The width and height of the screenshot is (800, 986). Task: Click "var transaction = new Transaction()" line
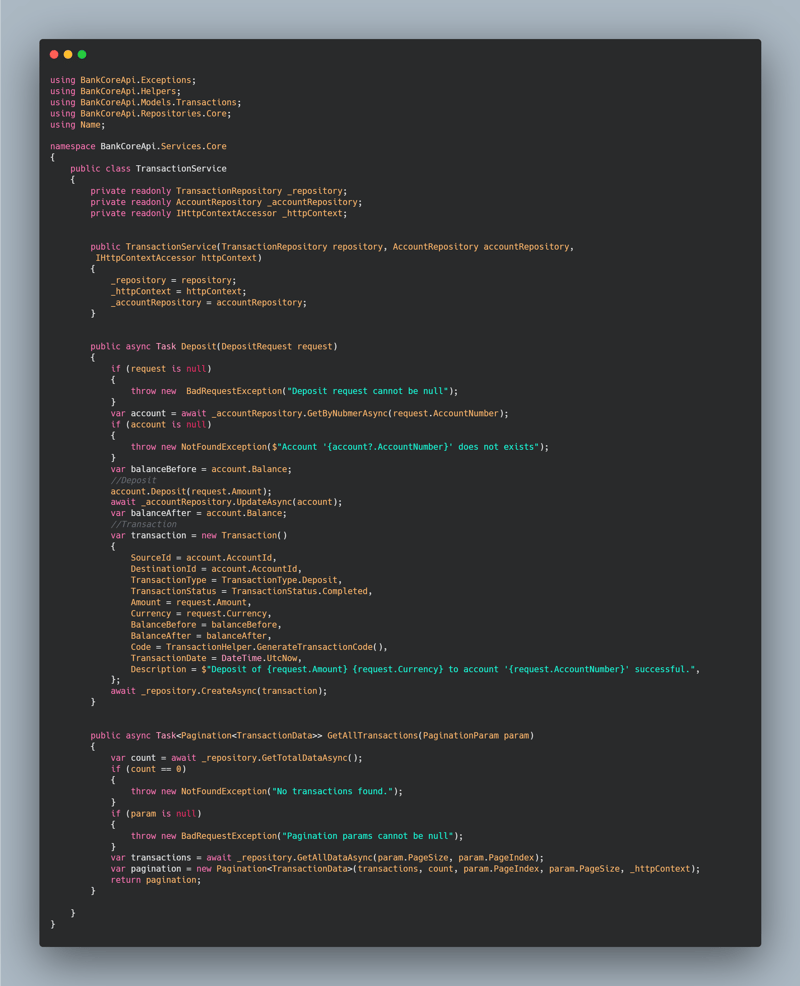point(199,536)
